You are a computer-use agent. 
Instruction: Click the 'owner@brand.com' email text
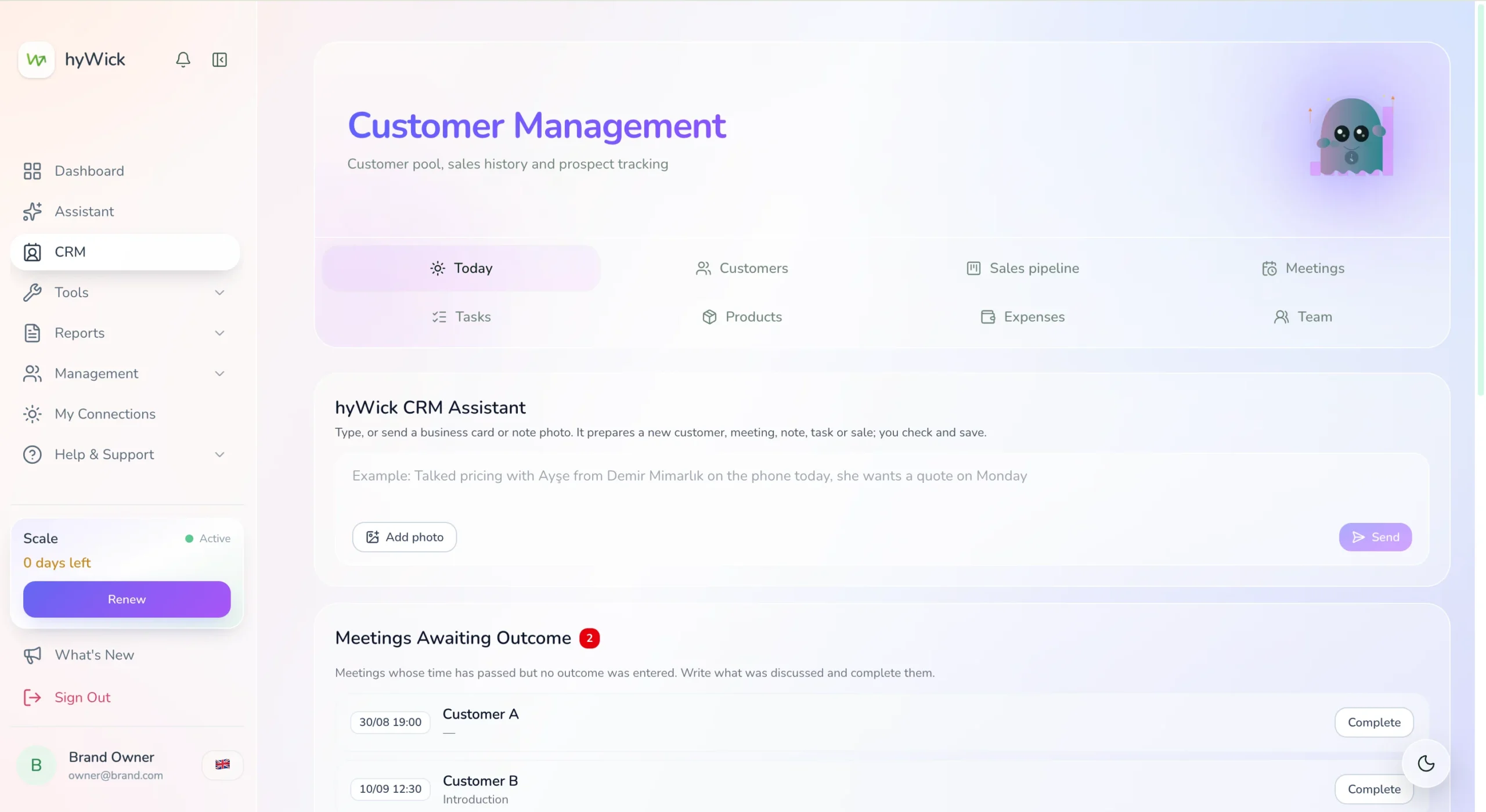click(116, 775)
